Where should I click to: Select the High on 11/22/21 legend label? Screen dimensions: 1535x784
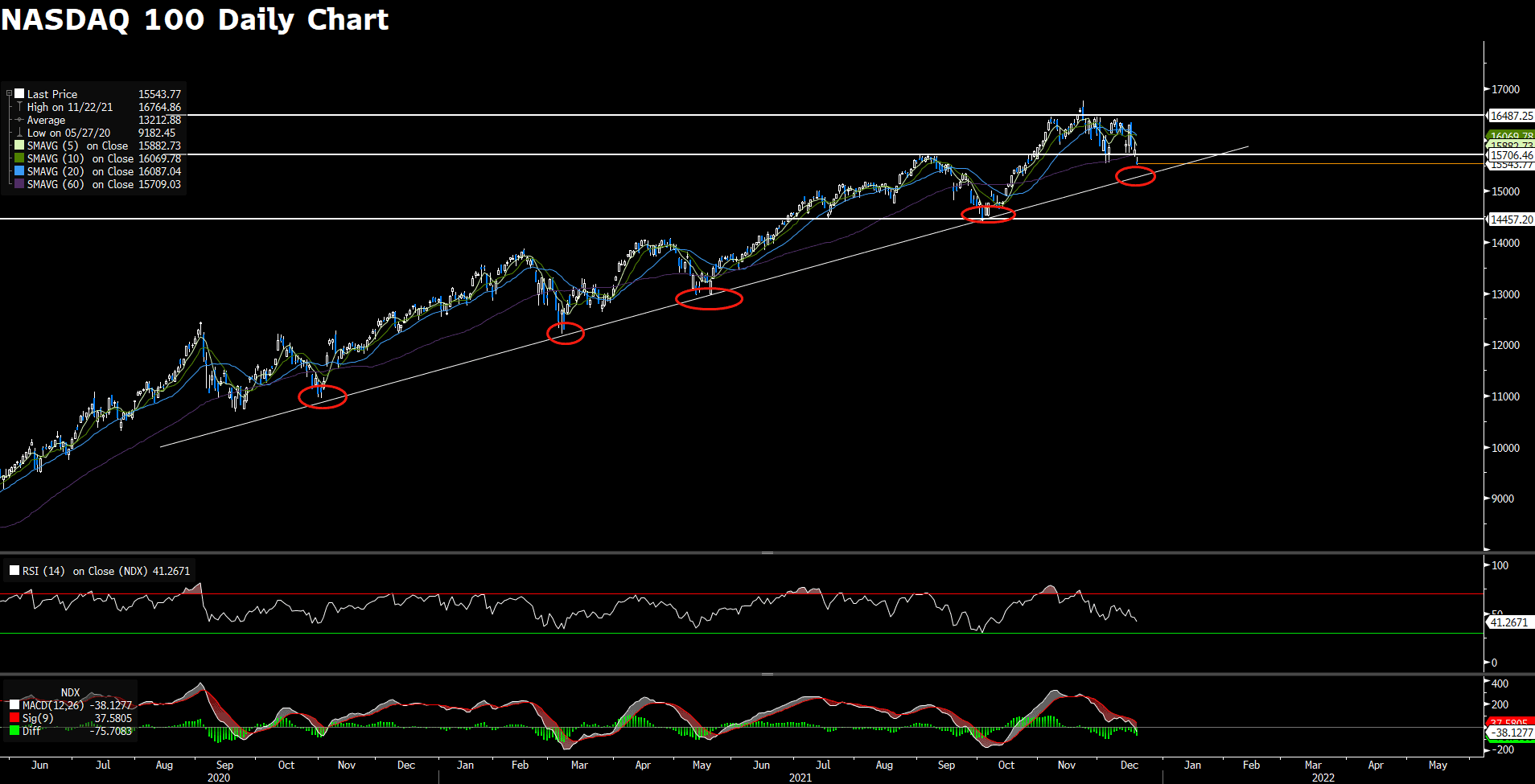tap(70, 107)
